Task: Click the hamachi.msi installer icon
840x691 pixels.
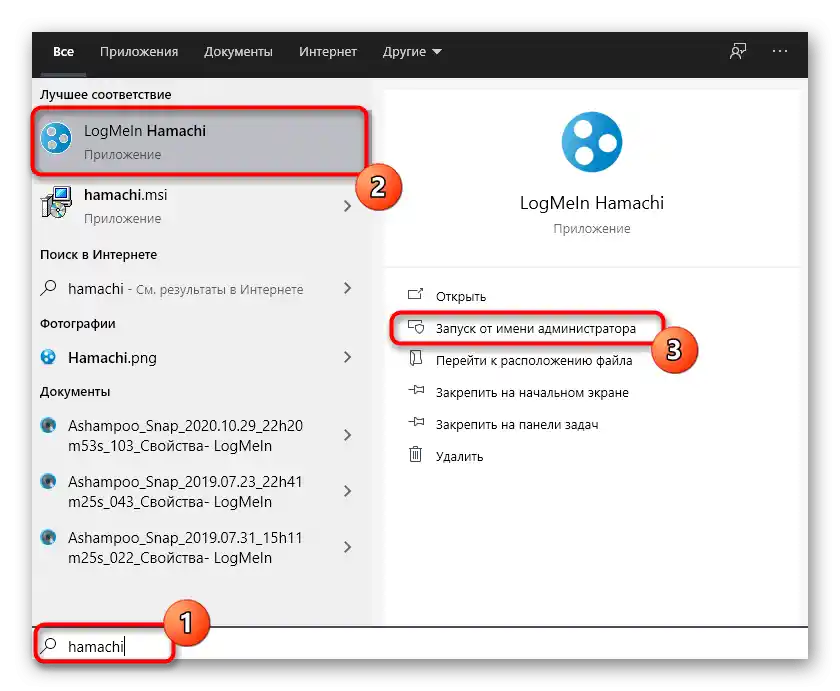Action: (56, 205)
